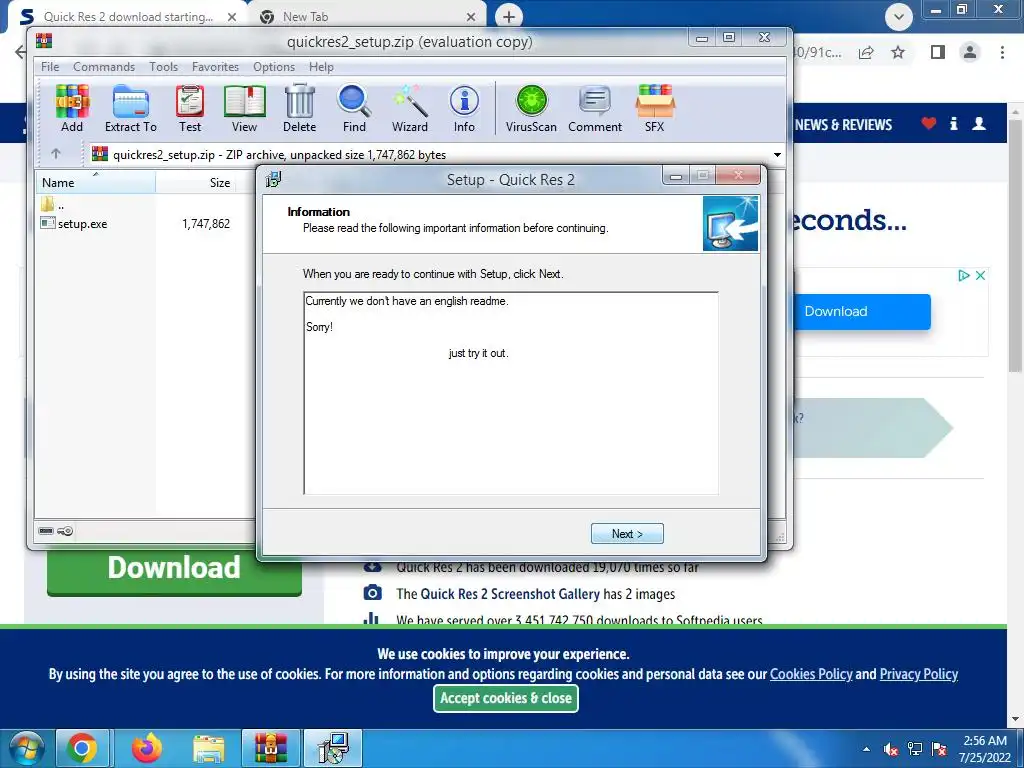Click the setup wizard icon in title bar

click(274, 178)
